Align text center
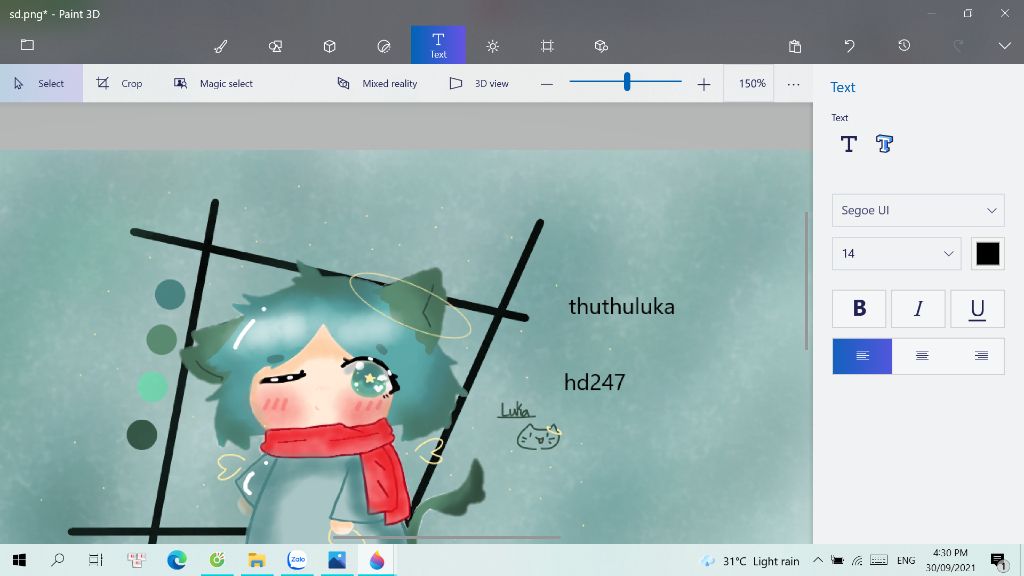The width and height of the screenshot is (1024, 576). pyautogui.click(x=921, y=356)
